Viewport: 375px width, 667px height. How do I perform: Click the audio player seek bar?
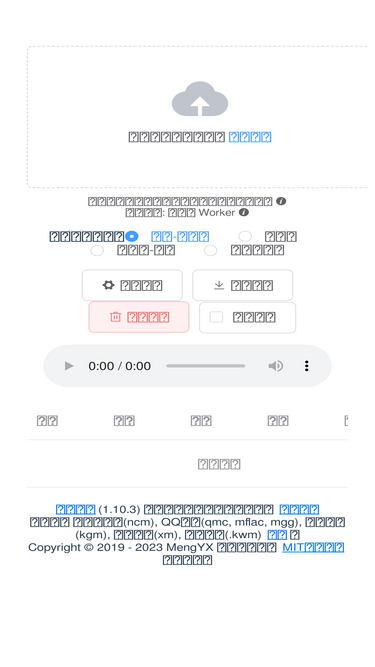206,366
